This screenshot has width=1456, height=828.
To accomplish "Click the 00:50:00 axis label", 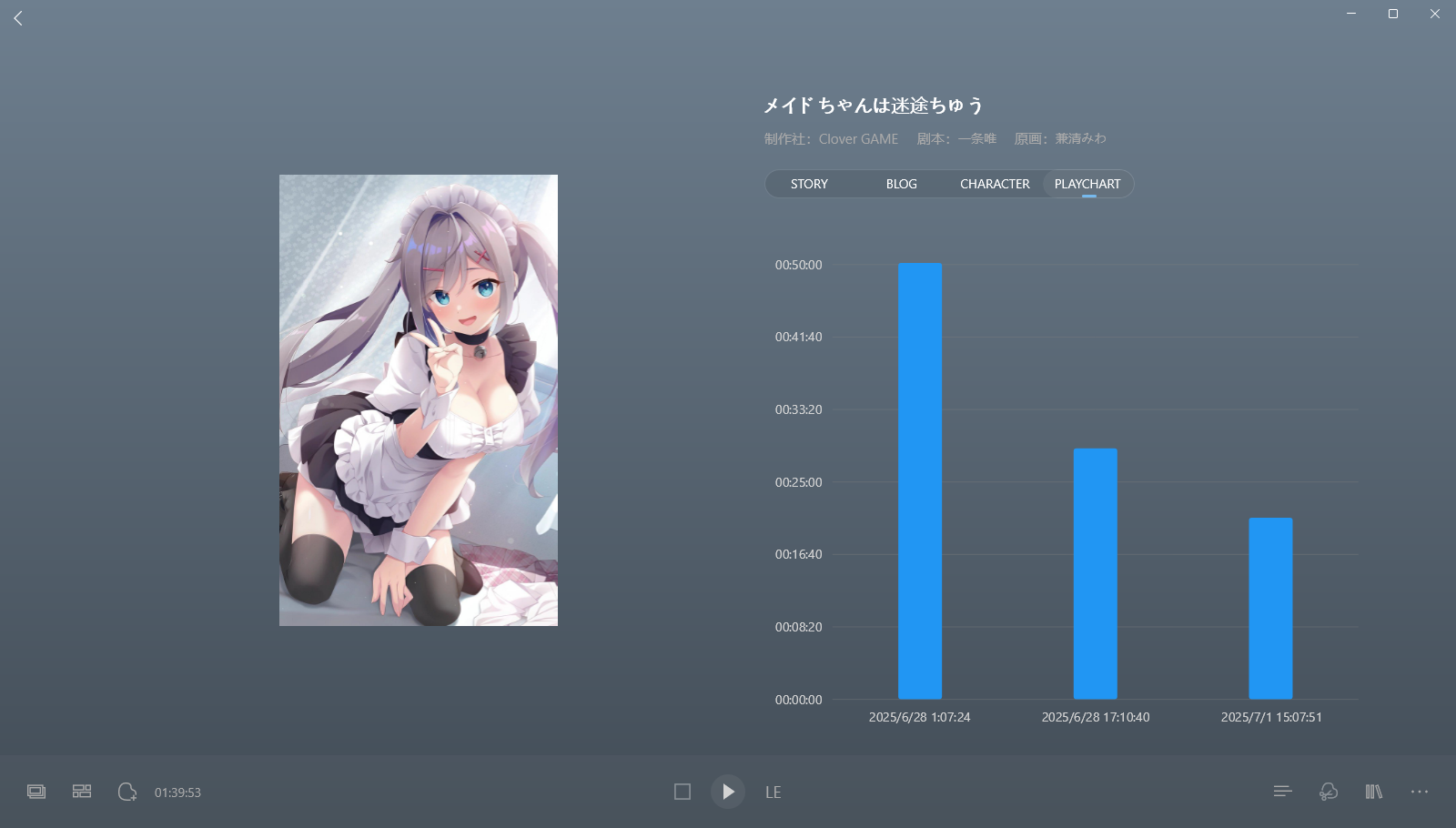I will click(798, 265).
